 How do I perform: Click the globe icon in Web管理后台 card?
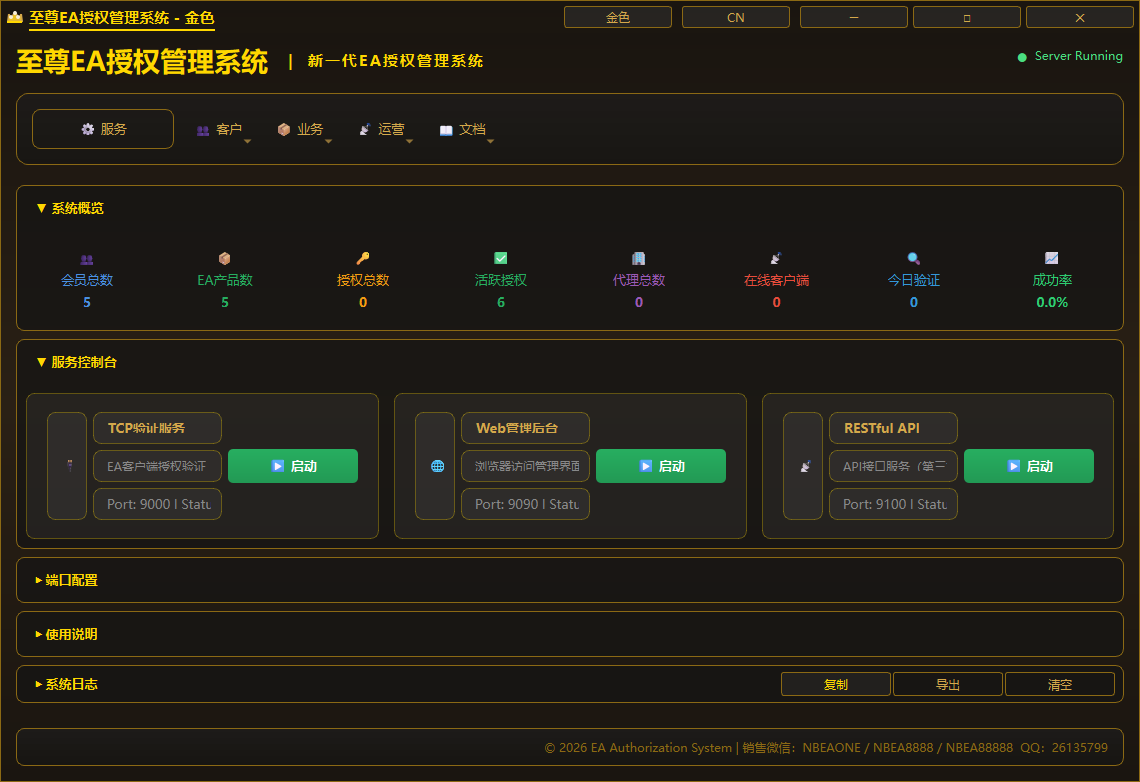[x=438, y=466]
